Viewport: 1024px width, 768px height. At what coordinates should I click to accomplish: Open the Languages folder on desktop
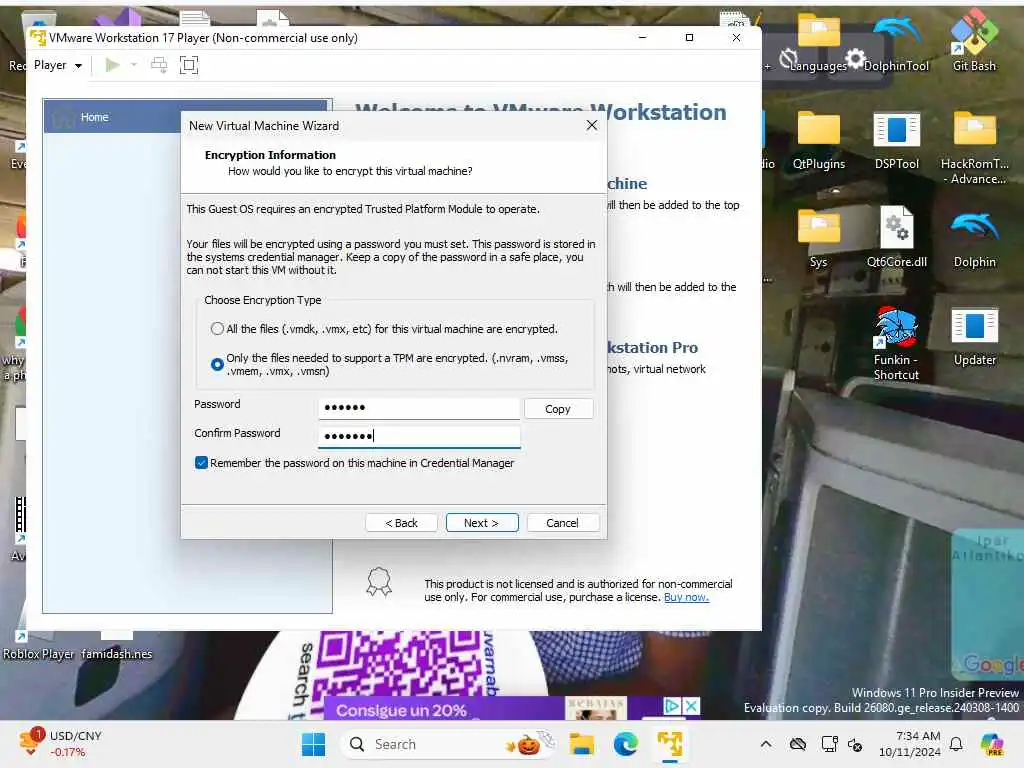[x=818, y=43]
